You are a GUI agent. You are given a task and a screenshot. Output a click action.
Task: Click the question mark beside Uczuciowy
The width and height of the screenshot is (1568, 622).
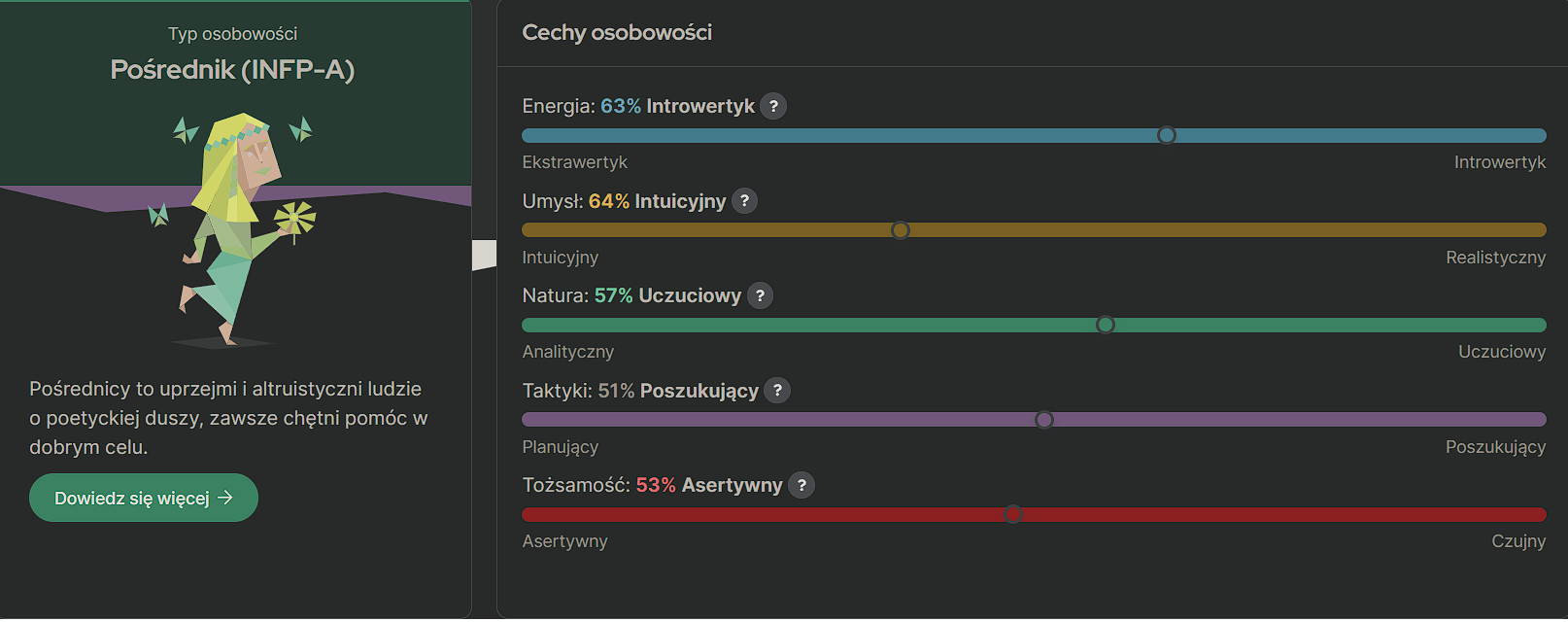pos(760,295)
